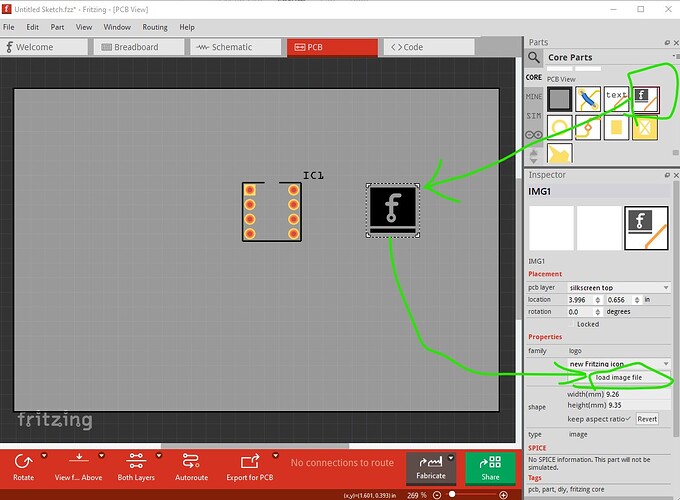Adjust the zoom slider handle
This screenshot has width=680, height=500.
click(452, 494)
